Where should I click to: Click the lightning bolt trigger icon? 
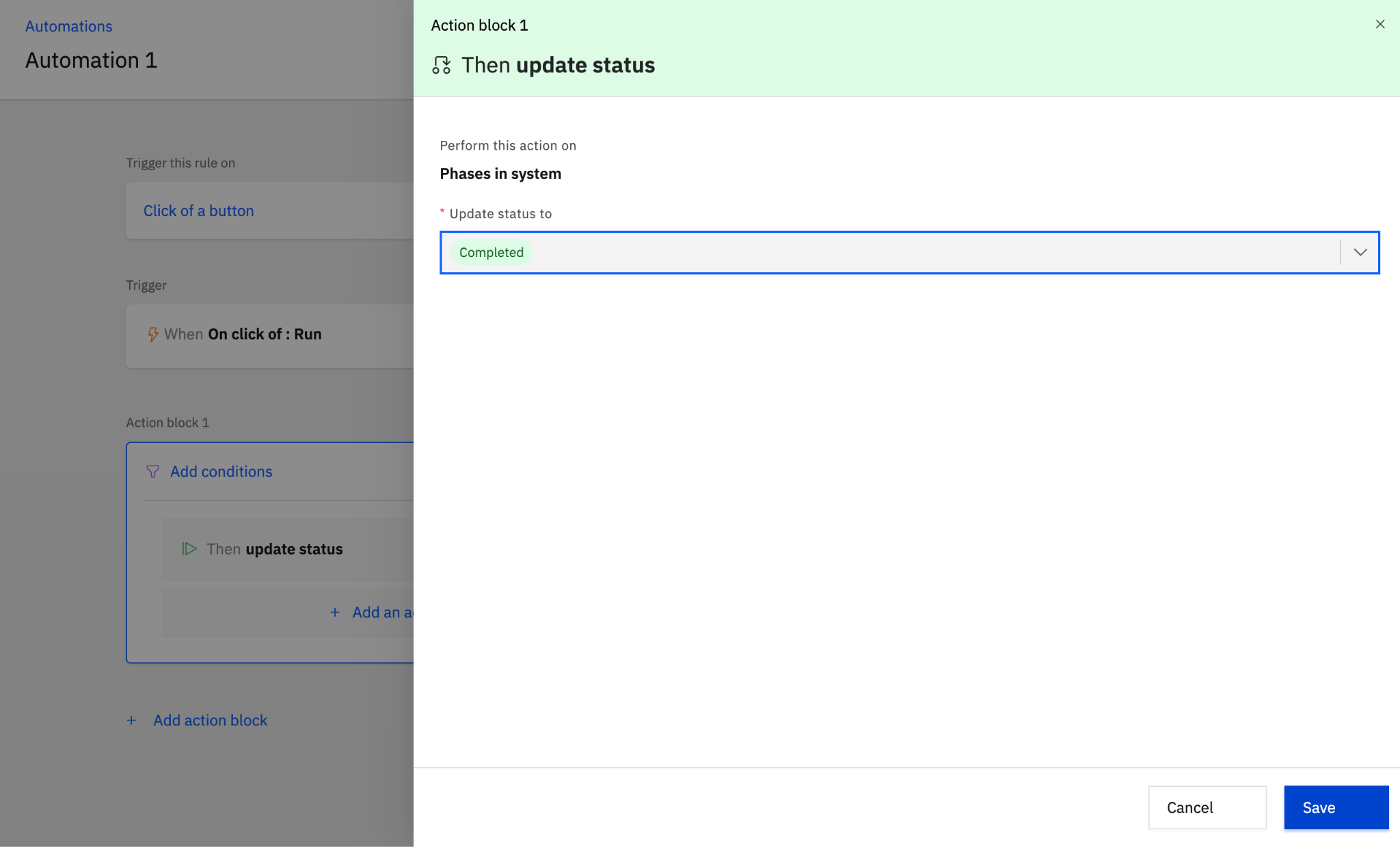[152, 334]
